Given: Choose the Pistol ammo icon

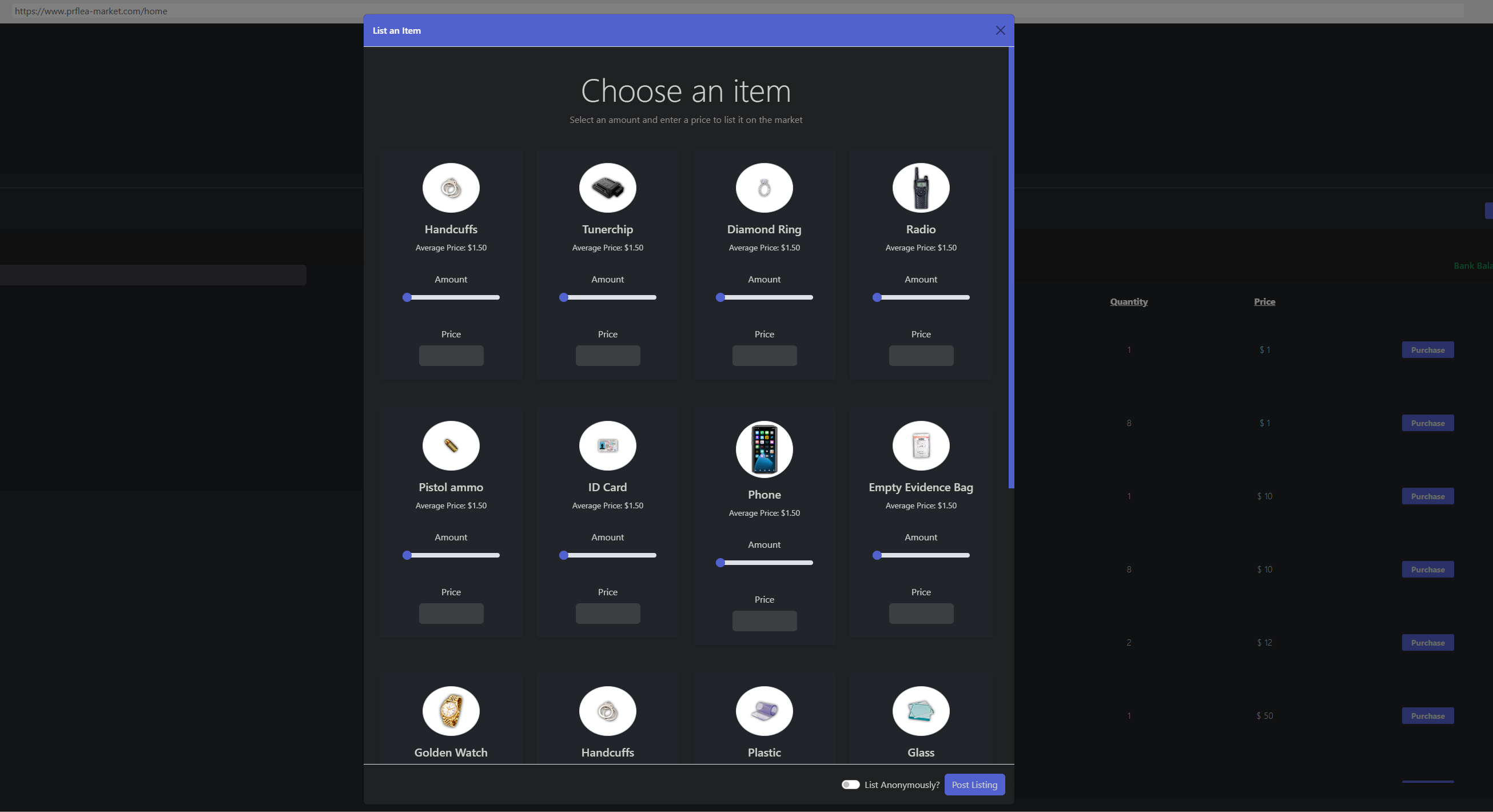Looking at the screenshot, I should pyautogui.click(x=451, y=445).
